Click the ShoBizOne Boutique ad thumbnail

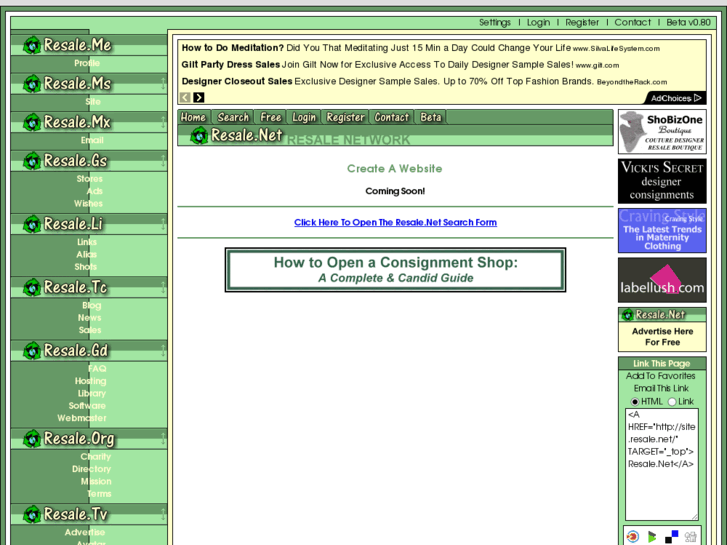point(662,132)
